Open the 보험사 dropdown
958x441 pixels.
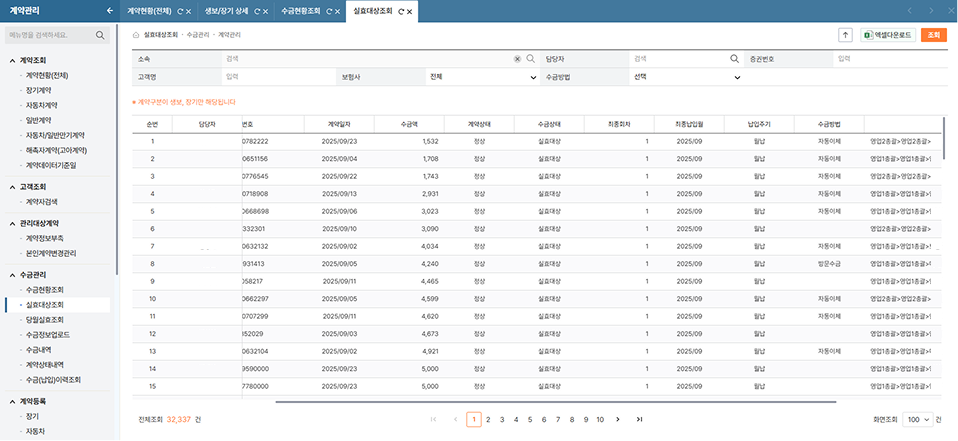(482, 76)
